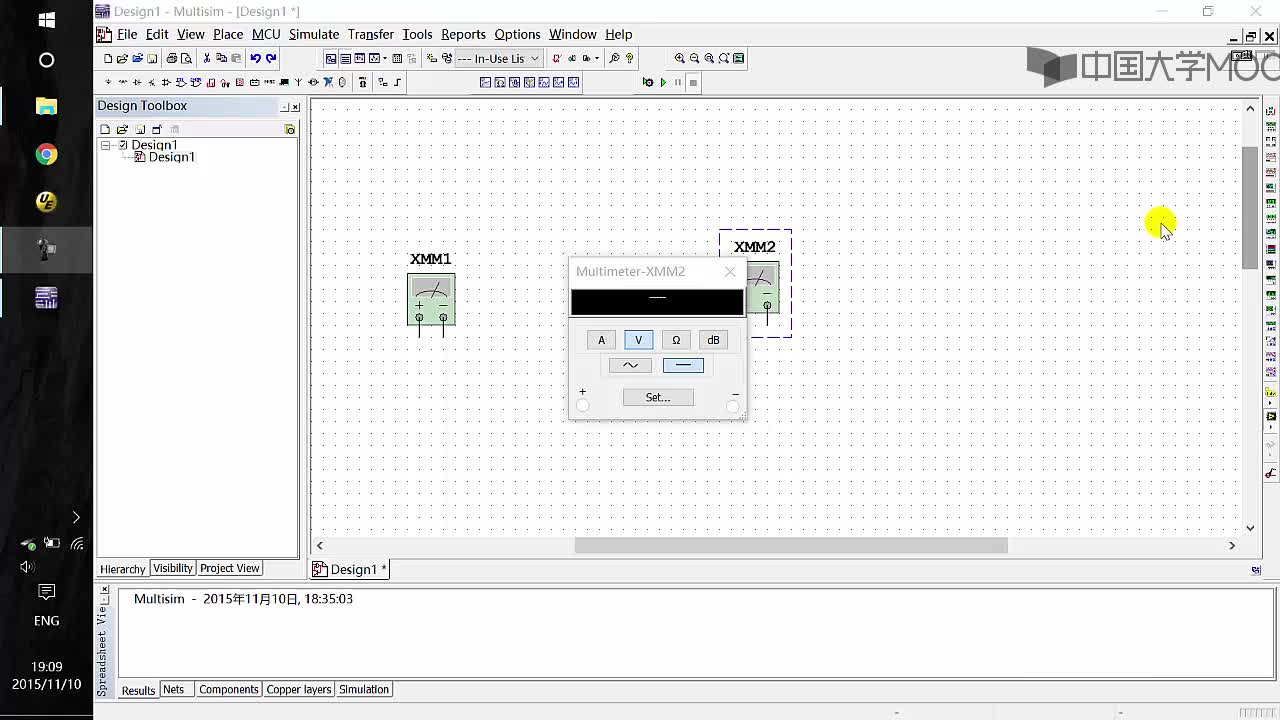
Task: Zoom in on the schematic
Action: point(679,58)
